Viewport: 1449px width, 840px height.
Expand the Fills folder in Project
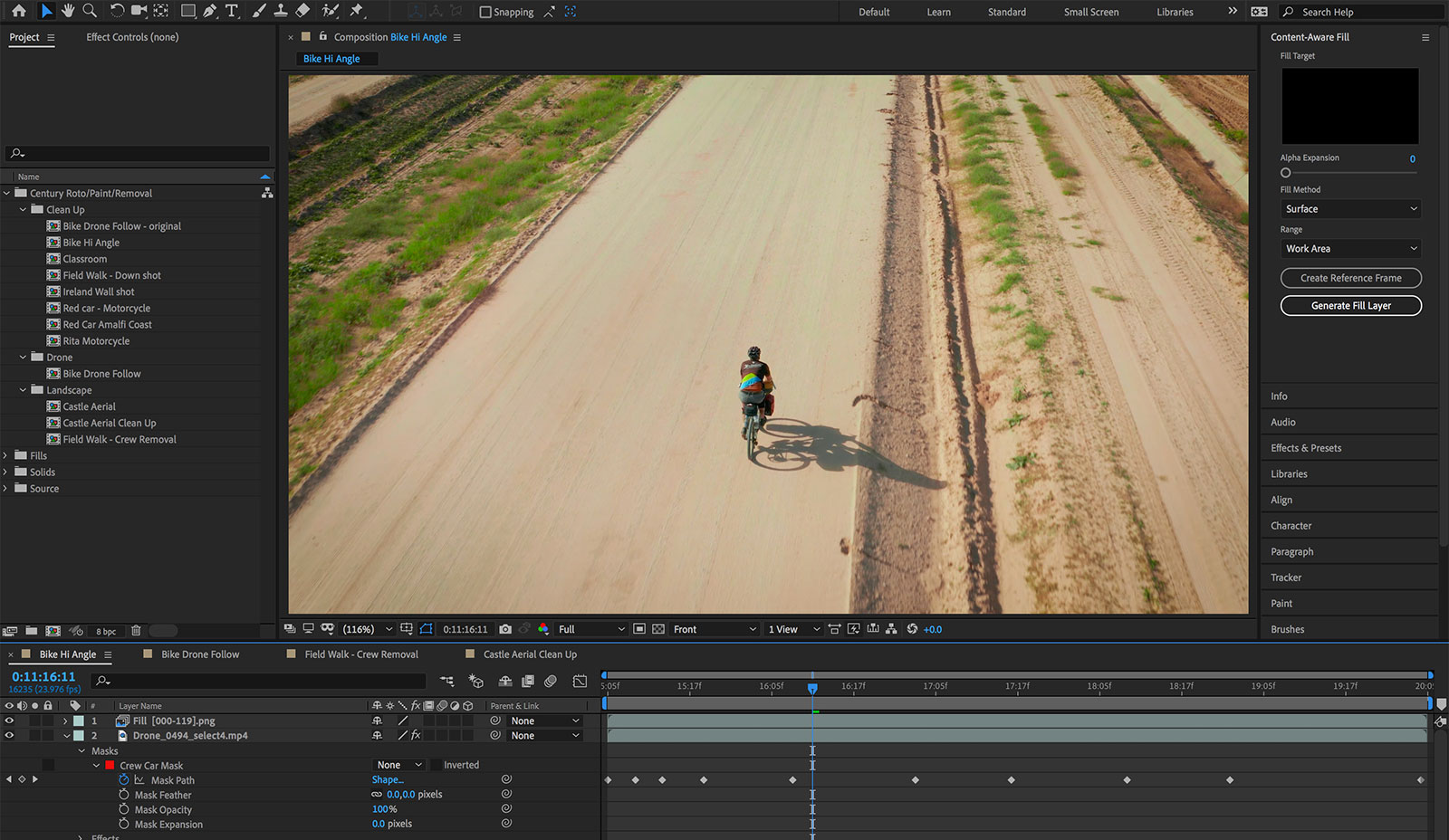6,456
